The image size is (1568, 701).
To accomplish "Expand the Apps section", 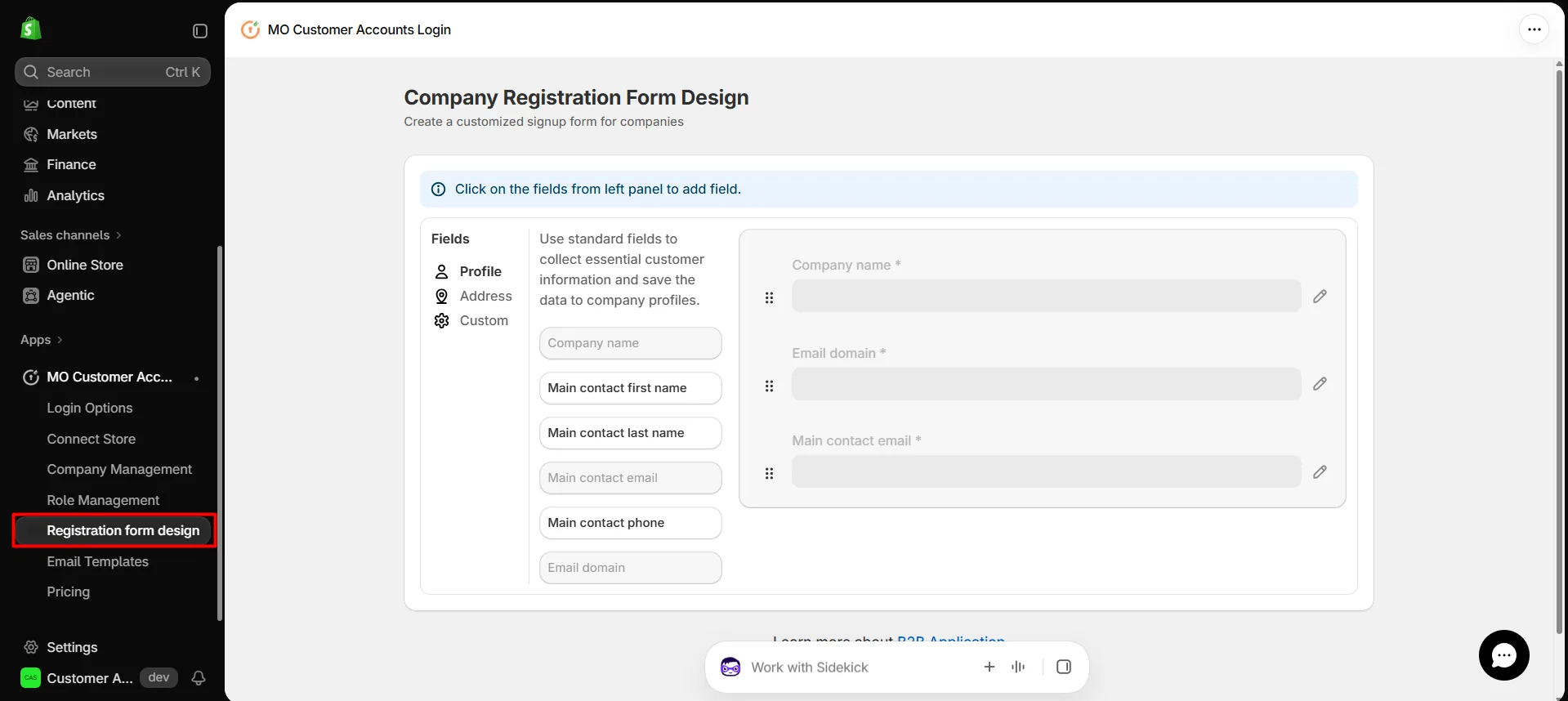I will [x=42, y=340].
